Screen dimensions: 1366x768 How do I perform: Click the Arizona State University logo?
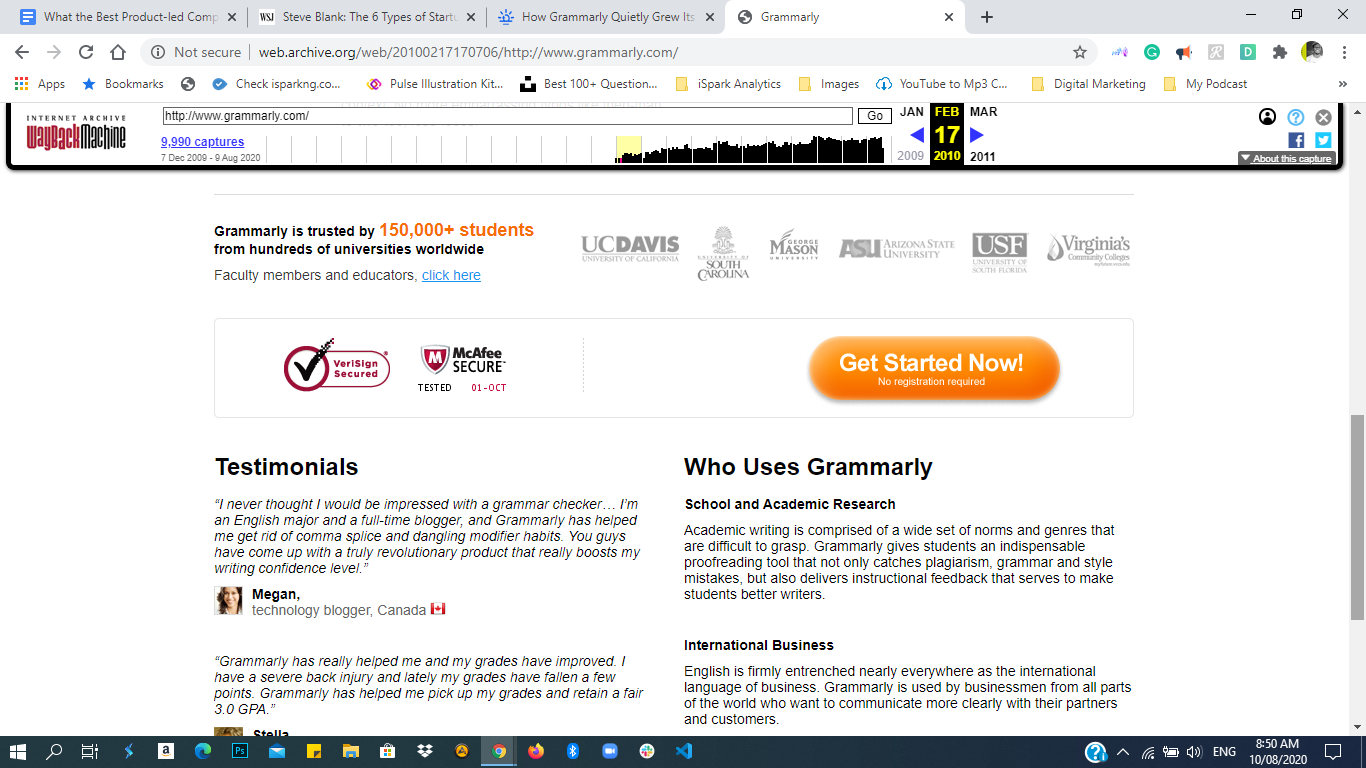pyautogui.click(x=897, y=248)
